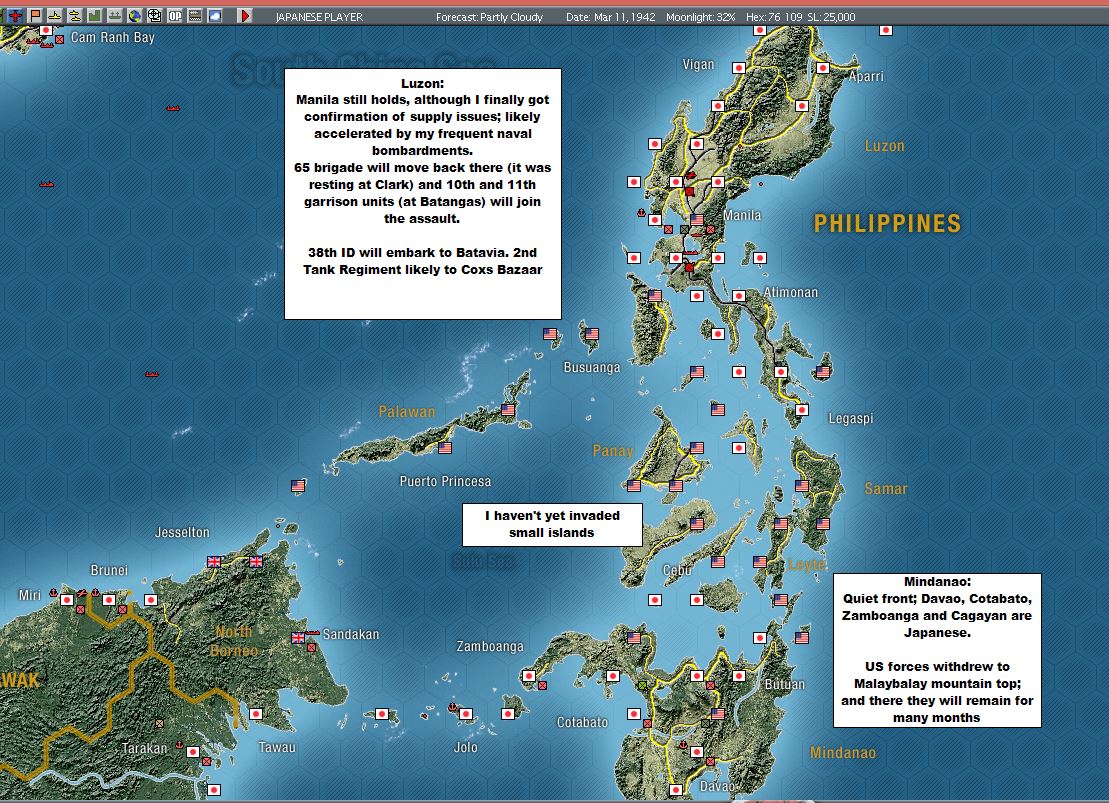This screenshot has width=1109, height=803.
Task: Click the Moonlight: 32% status text
Action: (x=700, y=17)
